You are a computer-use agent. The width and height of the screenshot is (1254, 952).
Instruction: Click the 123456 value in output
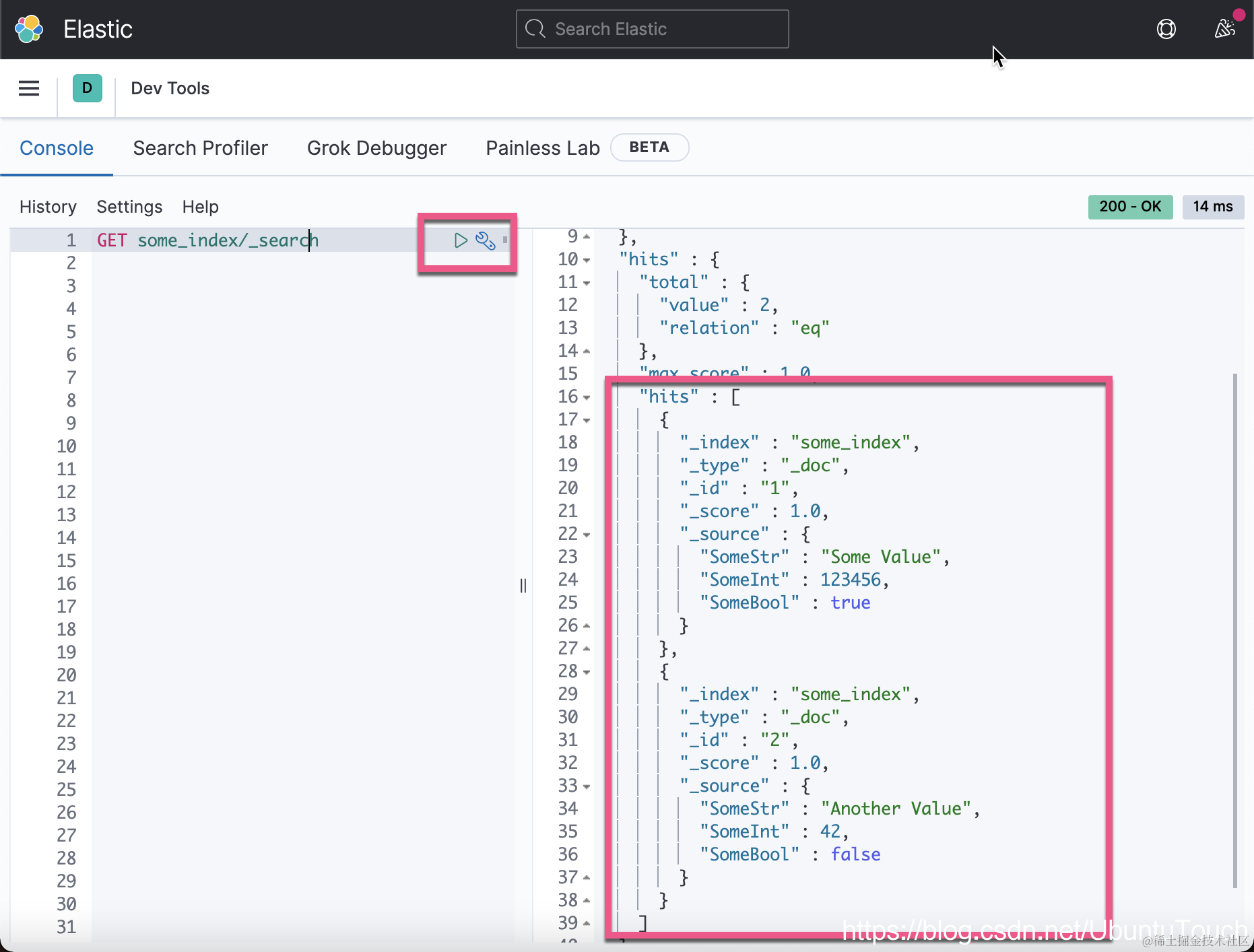coord(851,580)
